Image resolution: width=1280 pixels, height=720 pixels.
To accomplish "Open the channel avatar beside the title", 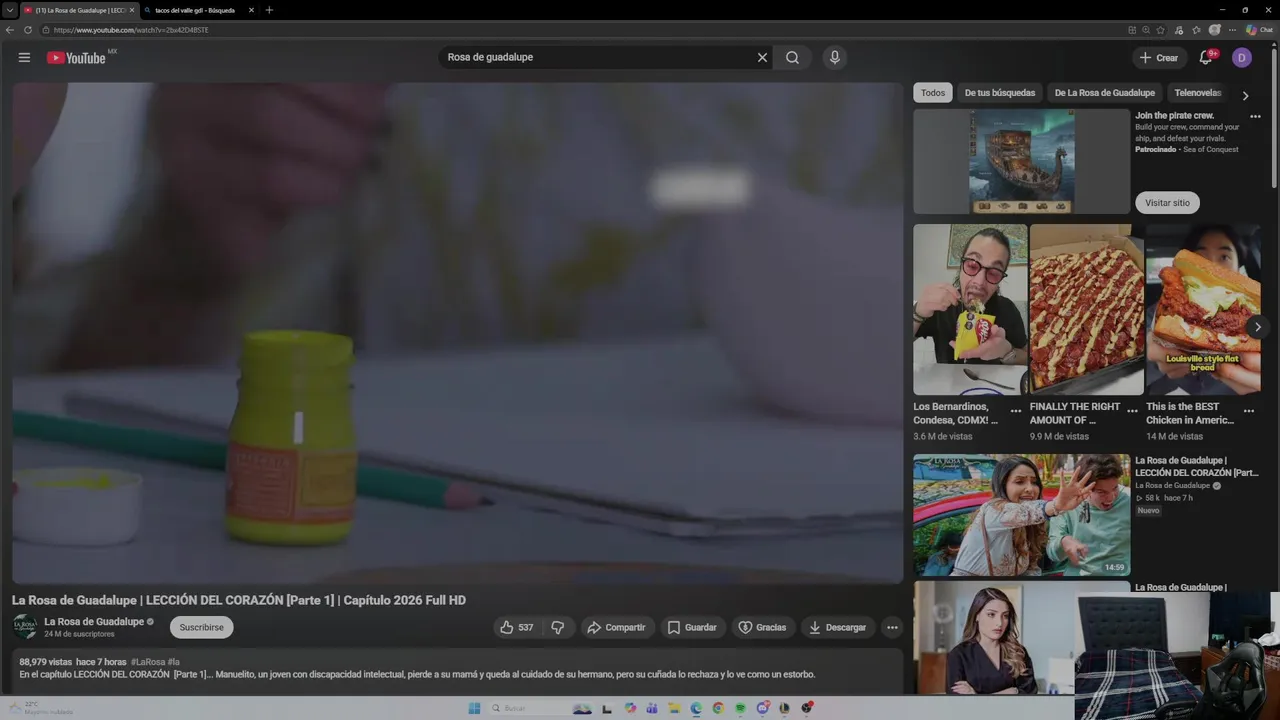I will (x=25, y=627).
